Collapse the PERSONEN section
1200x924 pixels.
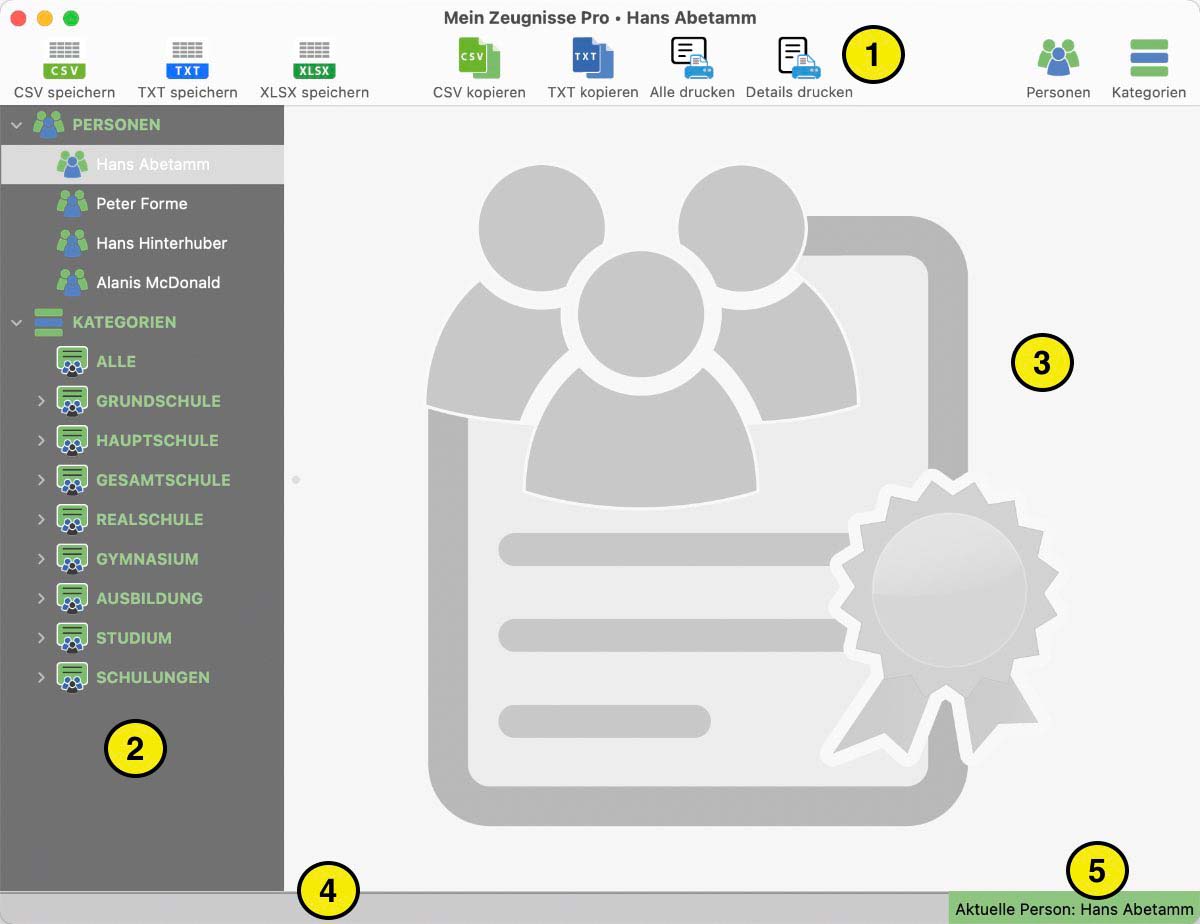click(17, 125)
